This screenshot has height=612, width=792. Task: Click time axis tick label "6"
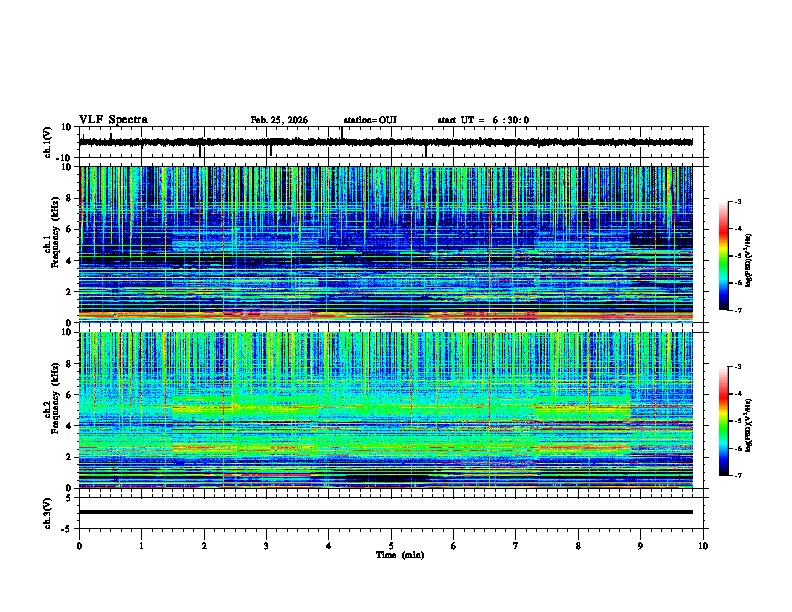(454, 546)
